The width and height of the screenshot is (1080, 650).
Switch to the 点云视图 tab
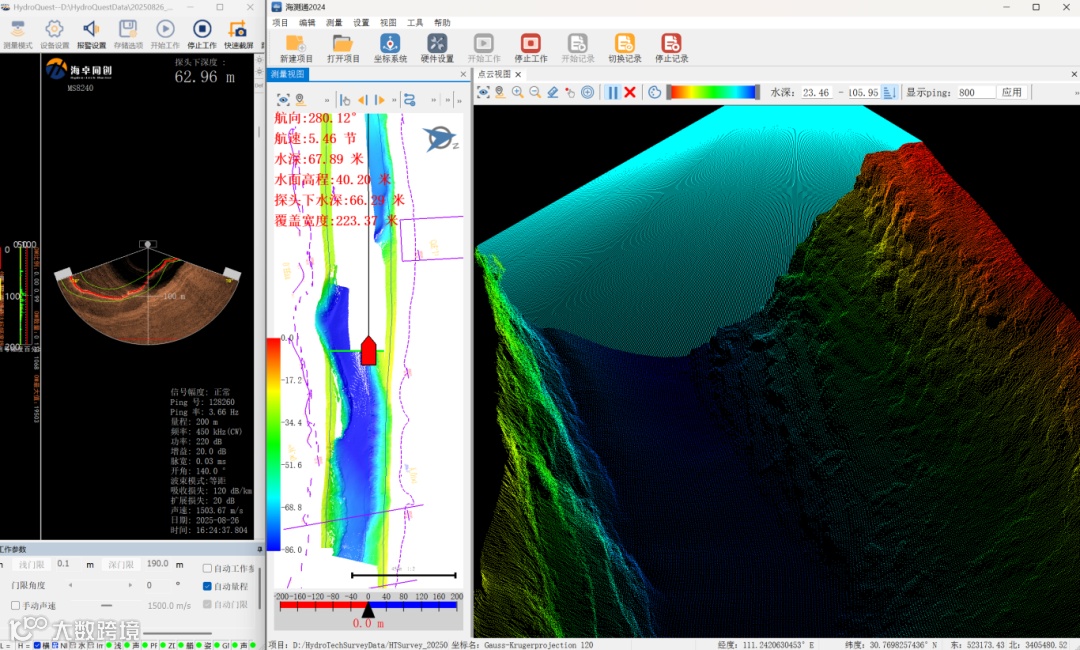[494, 74]
